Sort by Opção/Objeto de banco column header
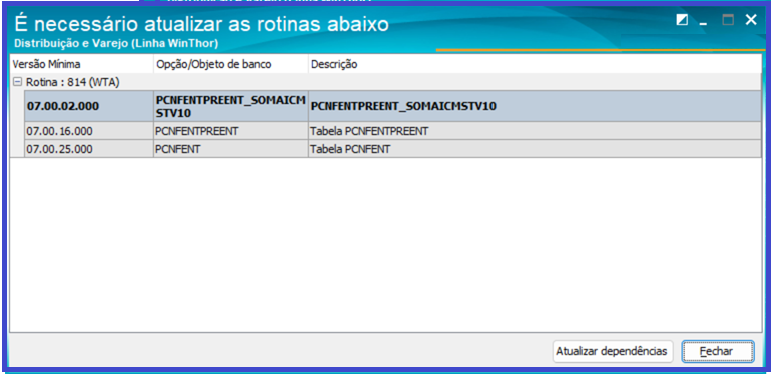The image size is (771, 374). (231, 64)
